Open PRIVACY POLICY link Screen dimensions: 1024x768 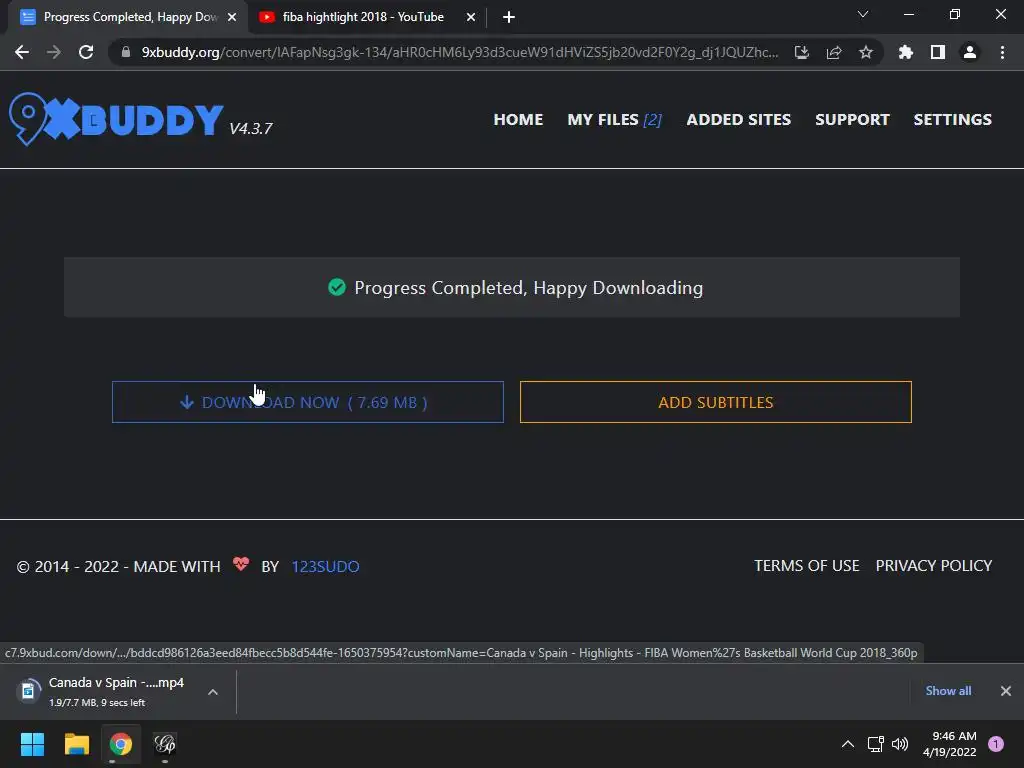[x=934, y=566]
